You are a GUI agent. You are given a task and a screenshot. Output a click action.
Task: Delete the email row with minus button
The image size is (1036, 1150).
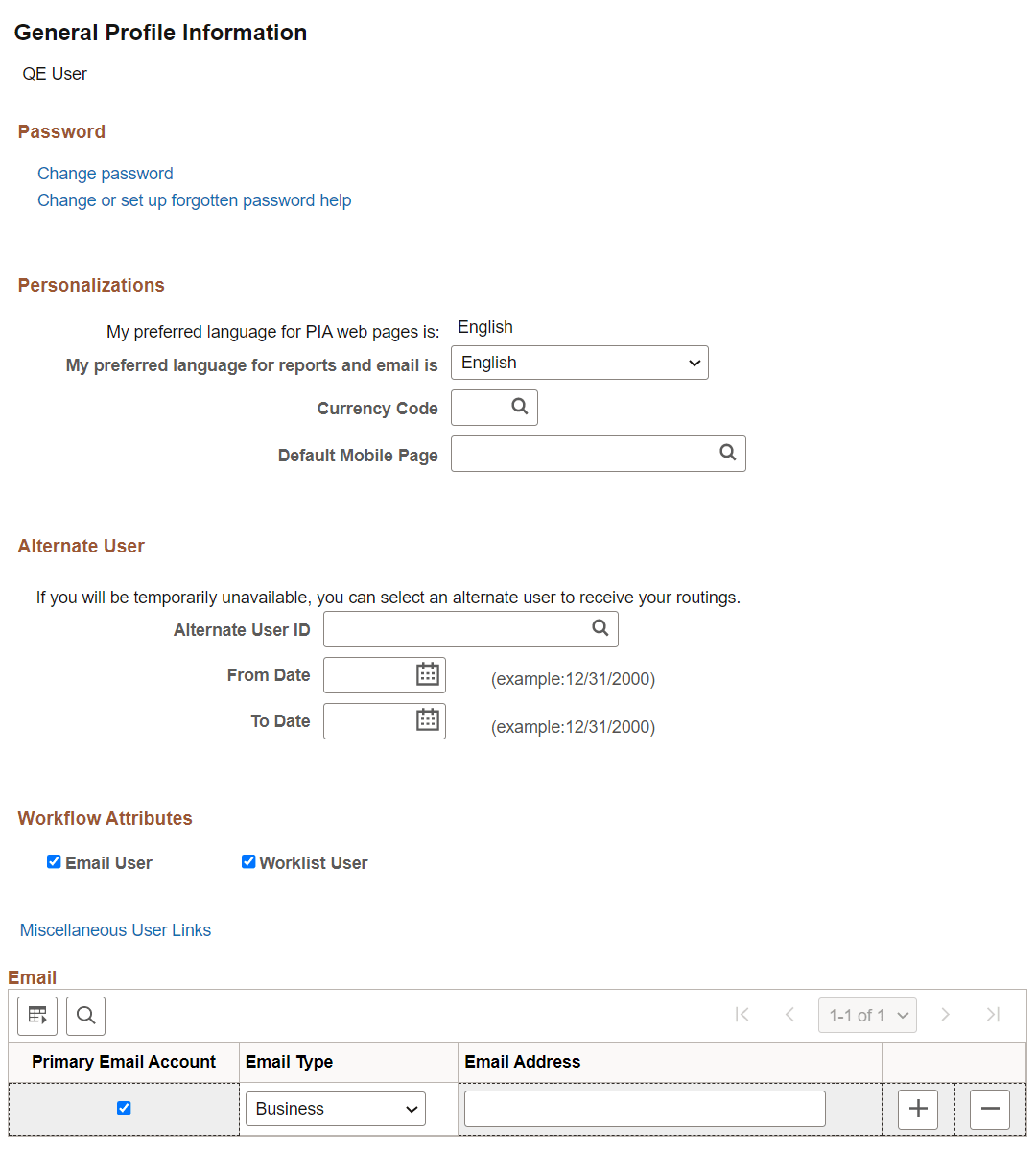[990, 1109]
